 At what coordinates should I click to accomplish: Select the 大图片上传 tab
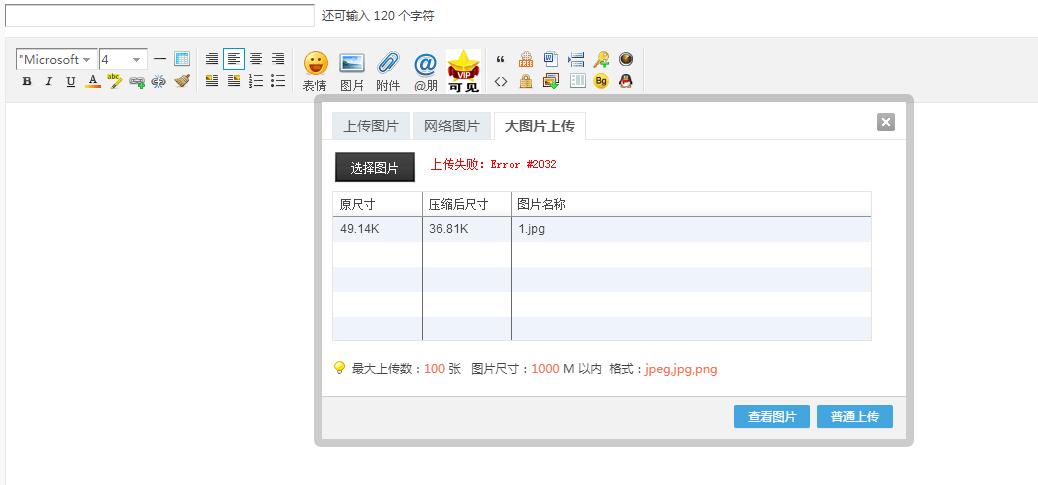tap(540, 126)
